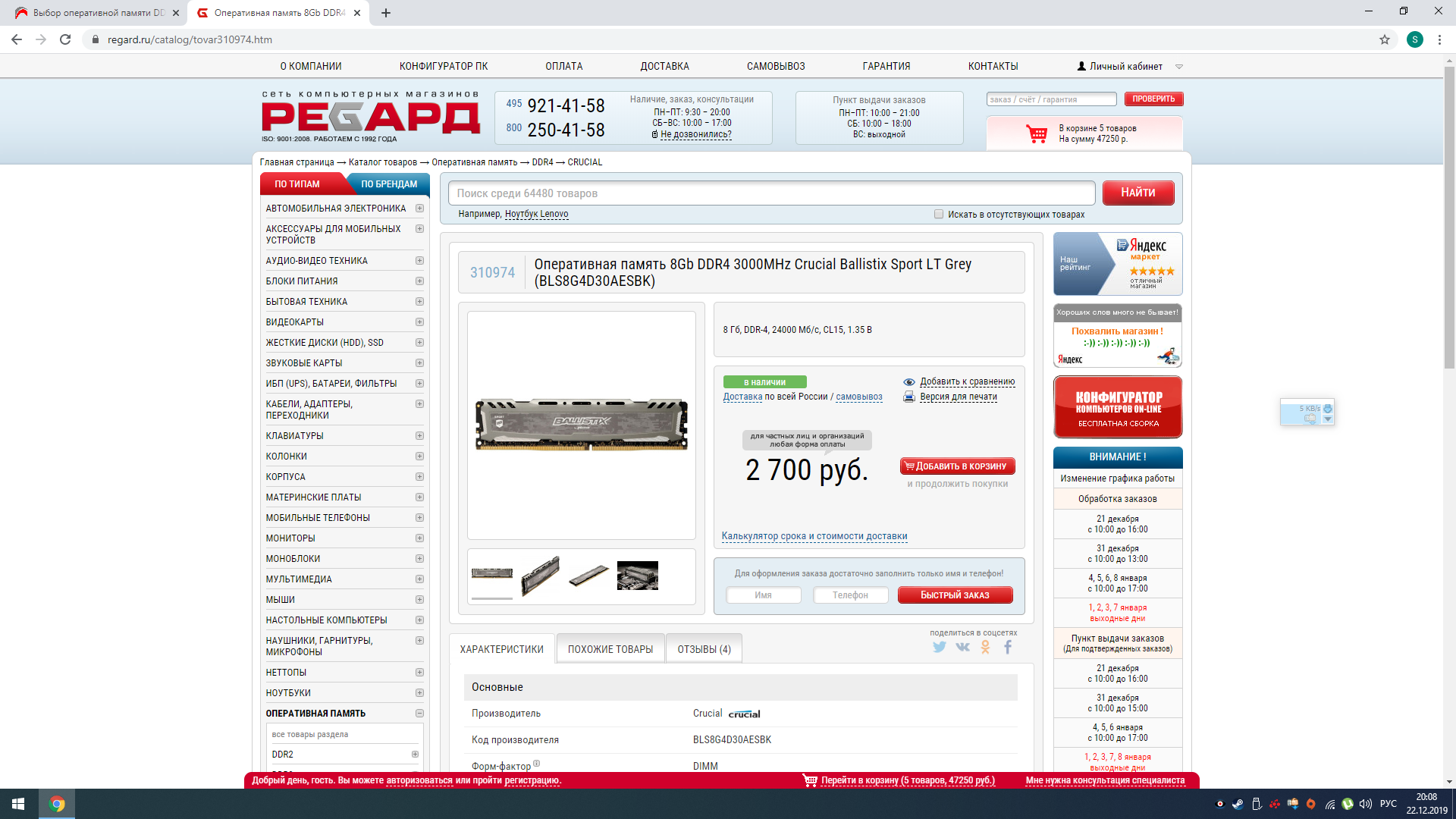Open Личный кабинет dropdown arrow
The image size is (1456, 819).
coord(1179,67)
